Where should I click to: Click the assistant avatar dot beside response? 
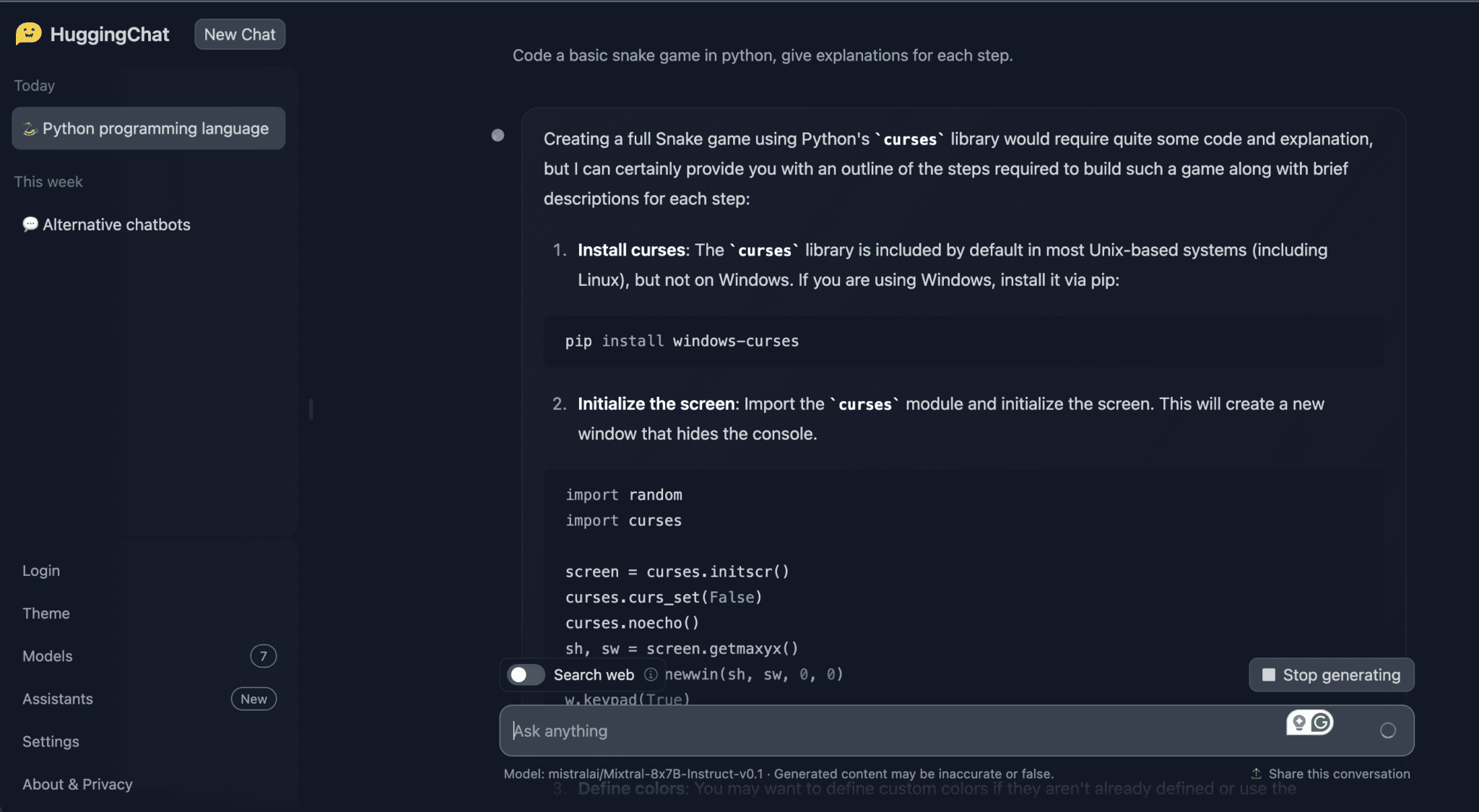click(x=498, y=135)
